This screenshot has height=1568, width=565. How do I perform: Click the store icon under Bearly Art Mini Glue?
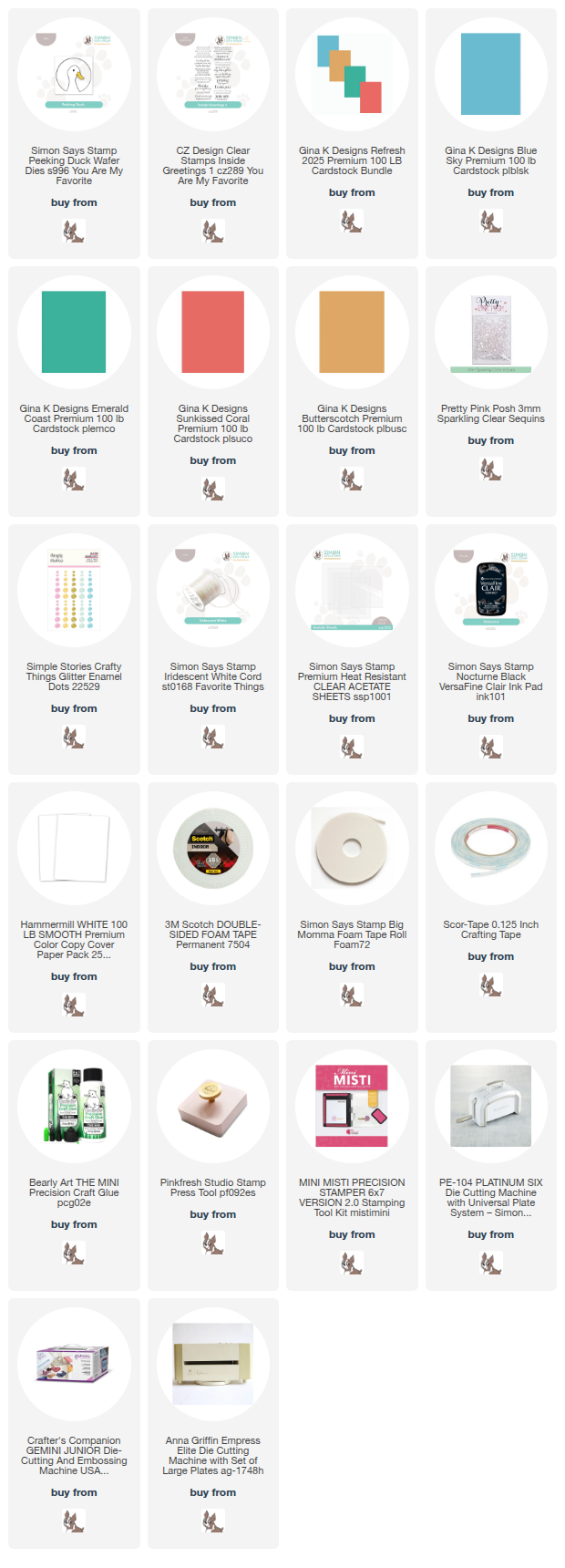coord(74,1253)
